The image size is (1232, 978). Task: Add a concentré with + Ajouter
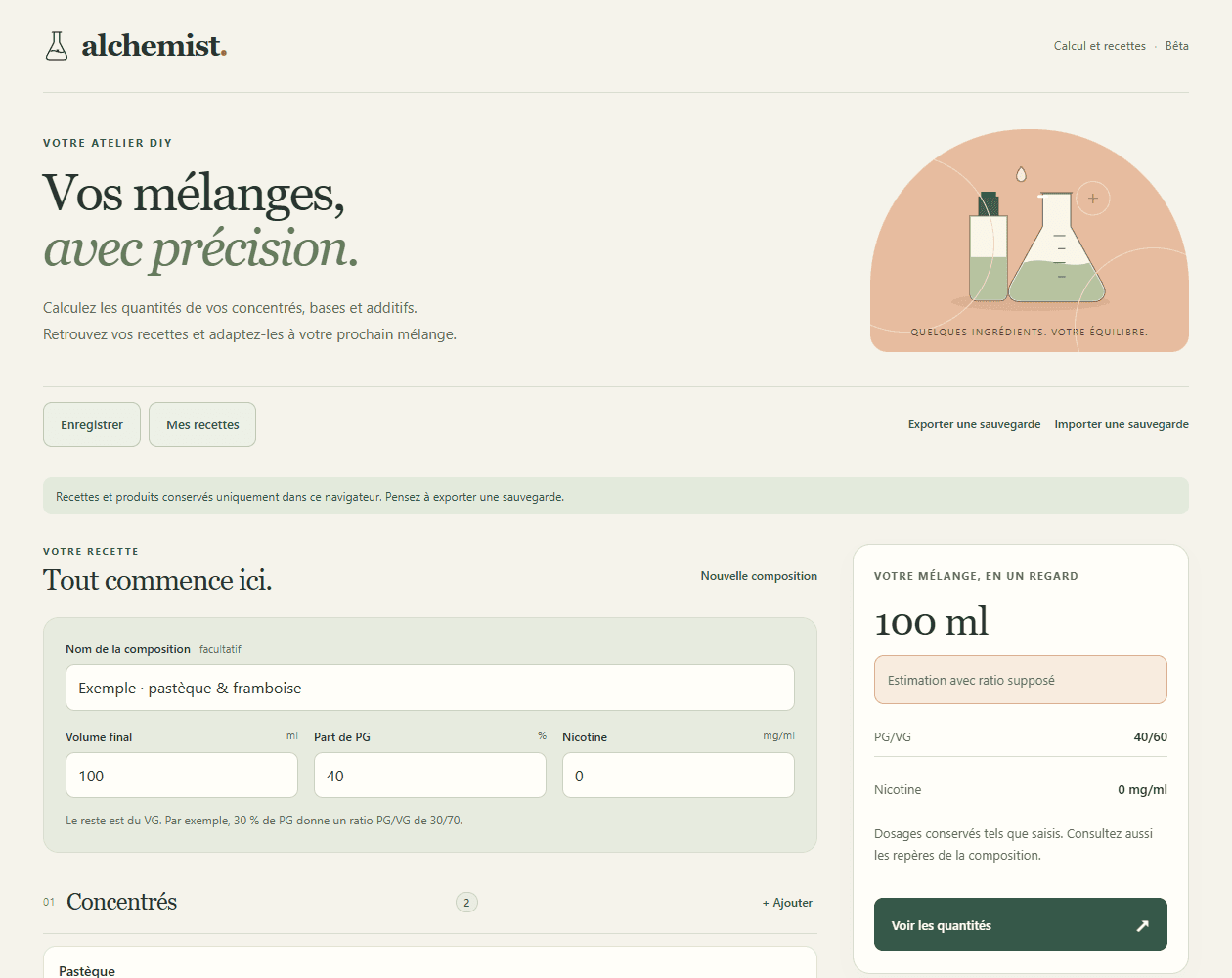787,903
